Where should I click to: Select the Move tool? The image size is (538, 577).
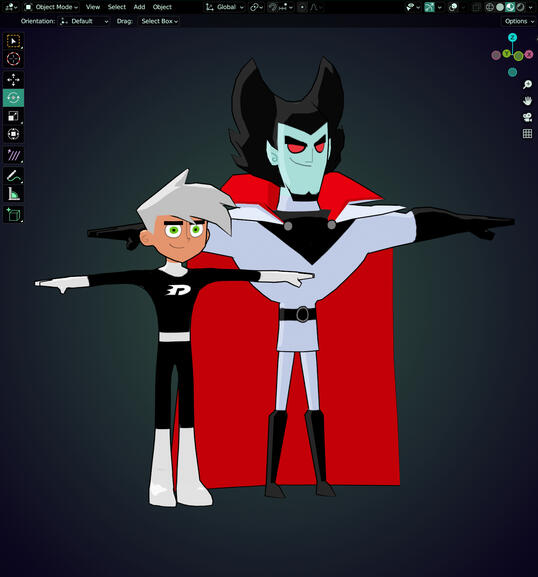(14, 80)
